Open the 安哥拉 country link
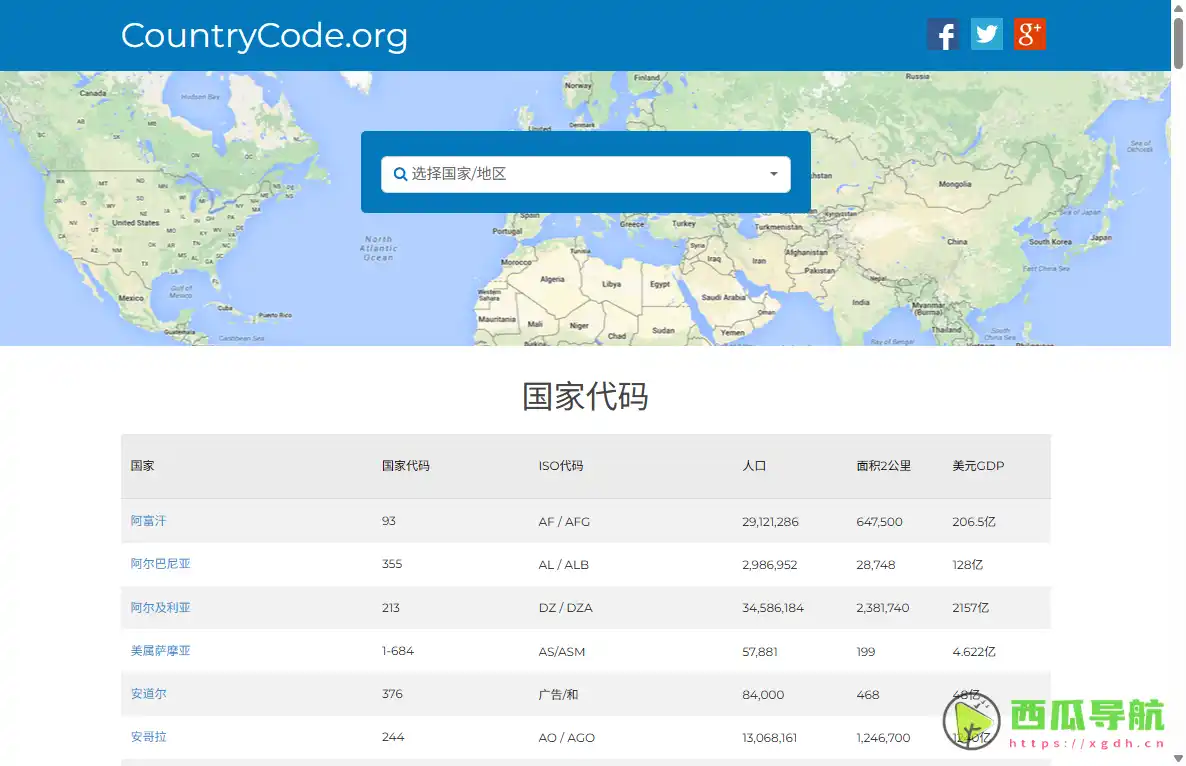The height and width of the screenshot is (766, 1186). point(148,737)
